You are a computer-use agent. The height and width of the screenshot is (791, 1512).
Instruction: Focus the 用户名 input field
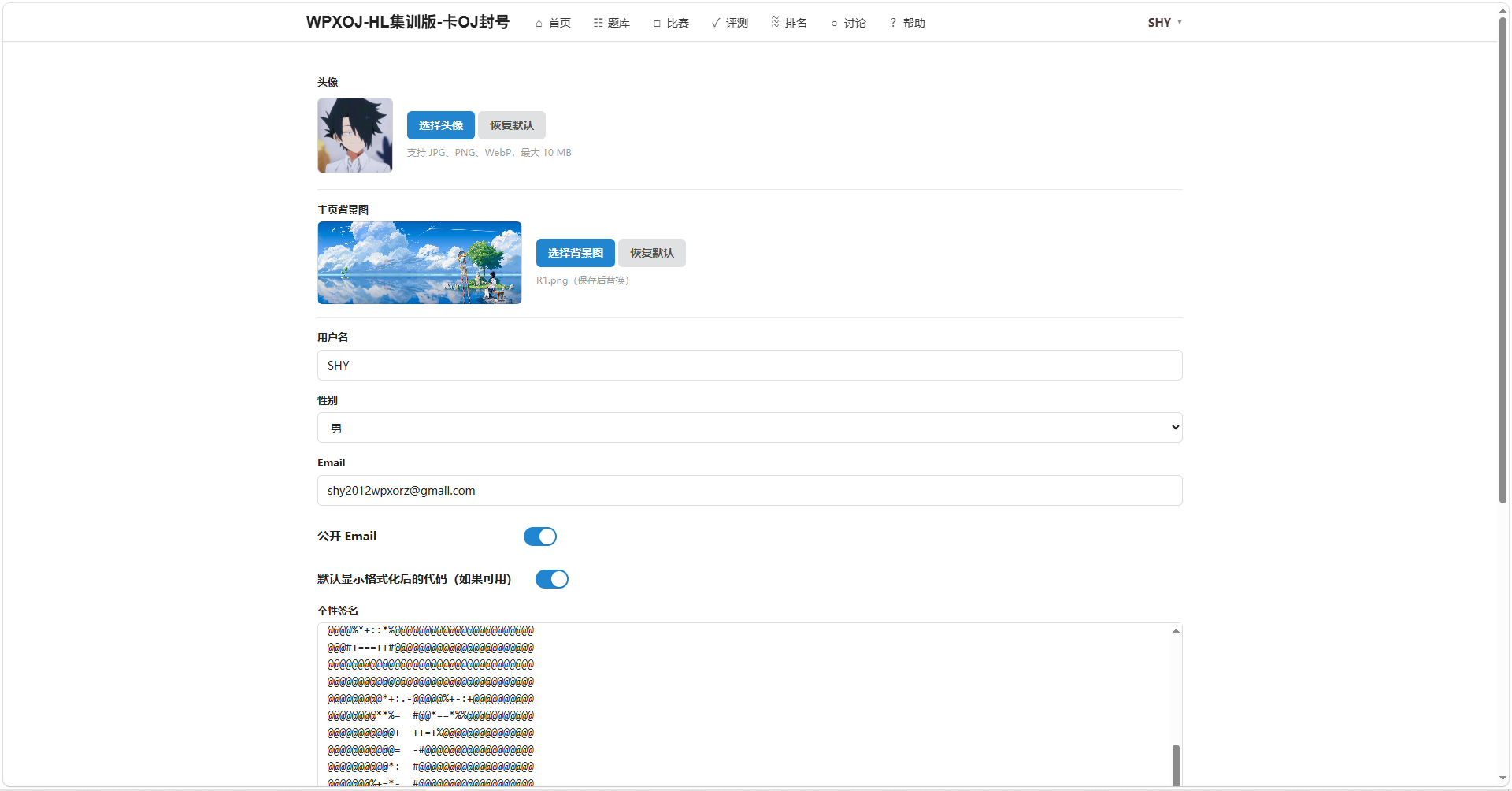[750, 366]
